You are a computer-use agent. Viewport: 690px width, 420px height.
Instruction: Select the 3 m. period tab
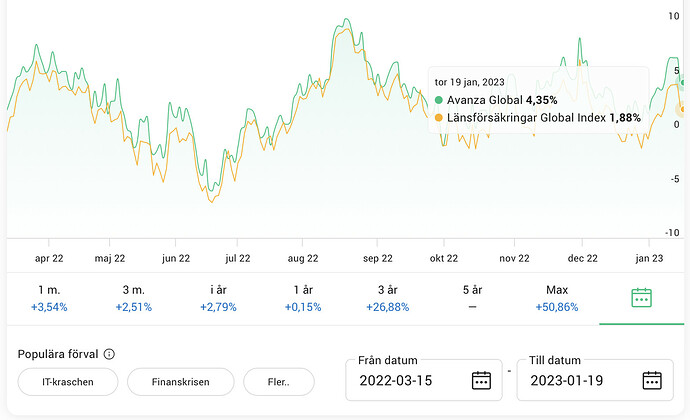(x=133, y=298)
